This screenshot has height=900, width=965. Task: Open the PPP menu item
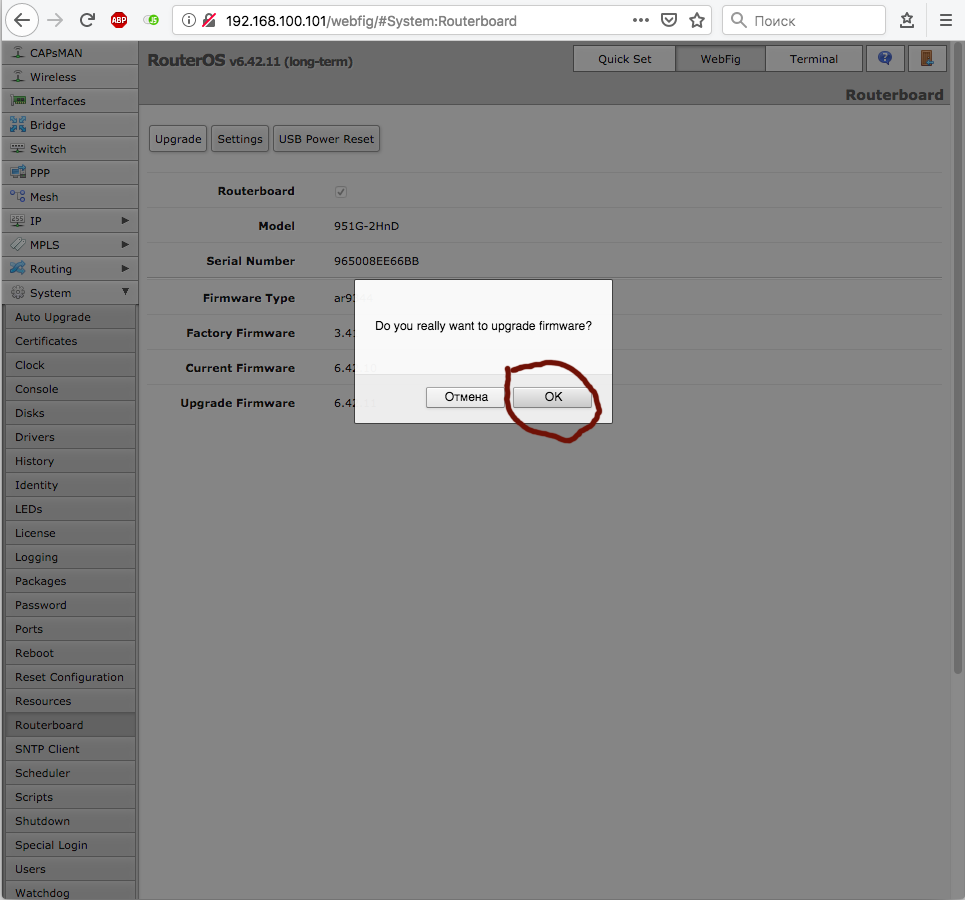(70, 173)
